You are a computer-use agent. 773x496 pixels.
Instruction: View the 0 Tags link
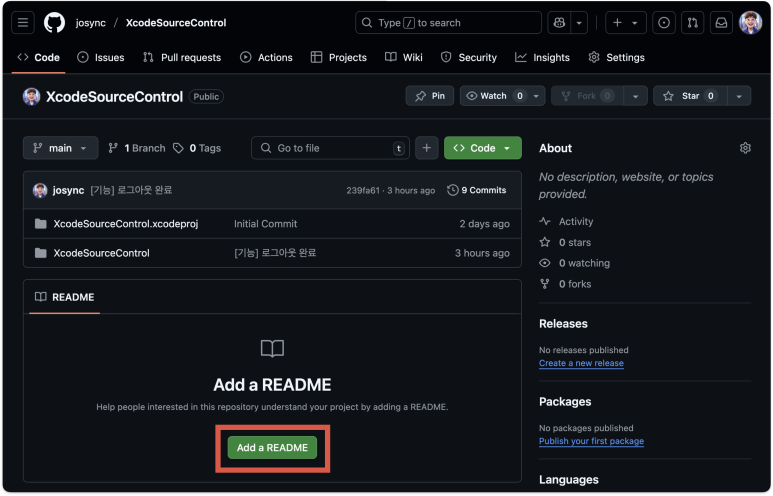click(197, 148)
